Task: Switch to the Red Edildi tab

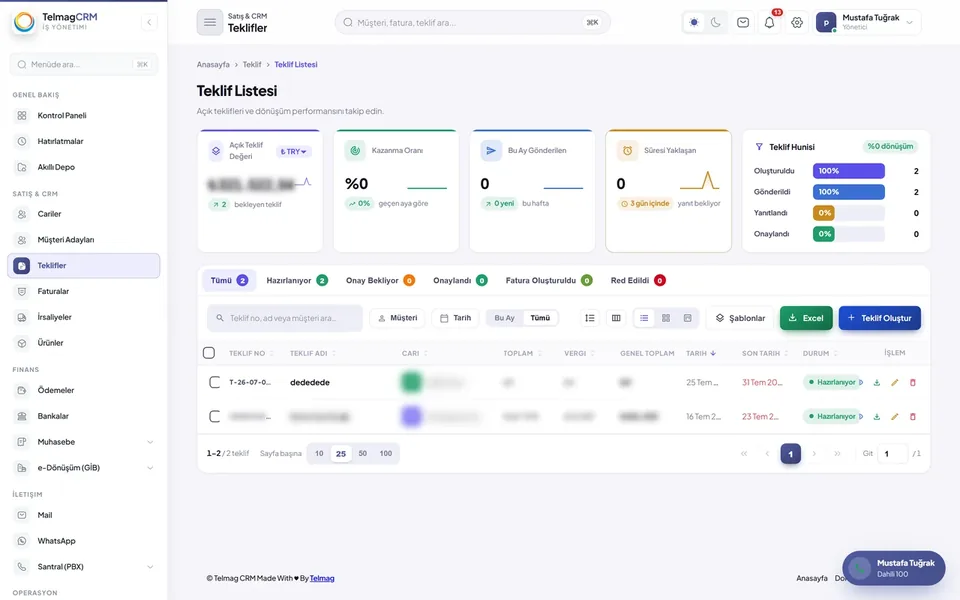Action: click(x=638, y=280)
